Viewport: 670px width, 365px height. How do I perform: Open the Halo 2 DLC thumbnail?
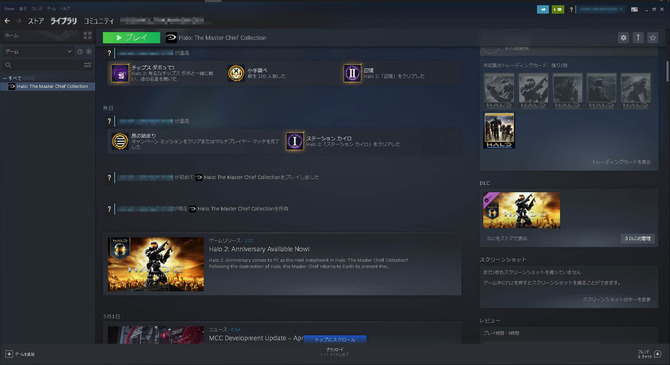point(521,210)
